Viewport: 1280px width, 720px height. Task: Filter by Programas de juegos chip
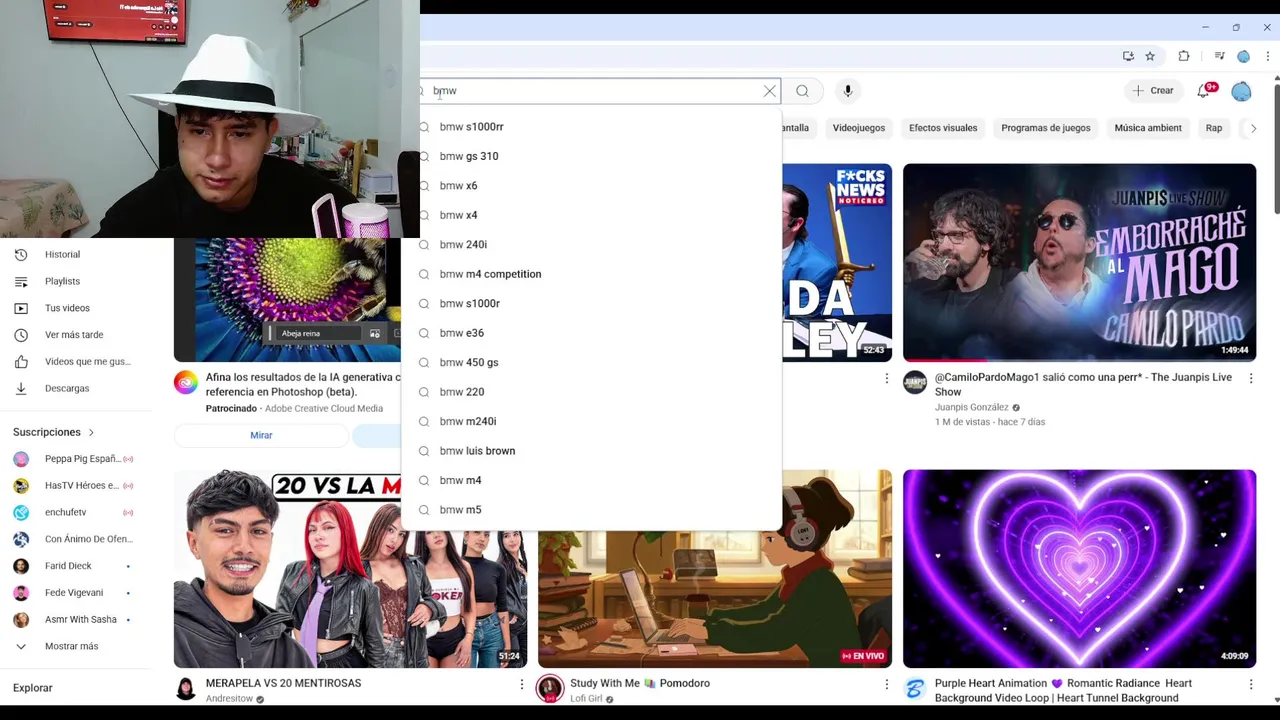coord(1046,128)
